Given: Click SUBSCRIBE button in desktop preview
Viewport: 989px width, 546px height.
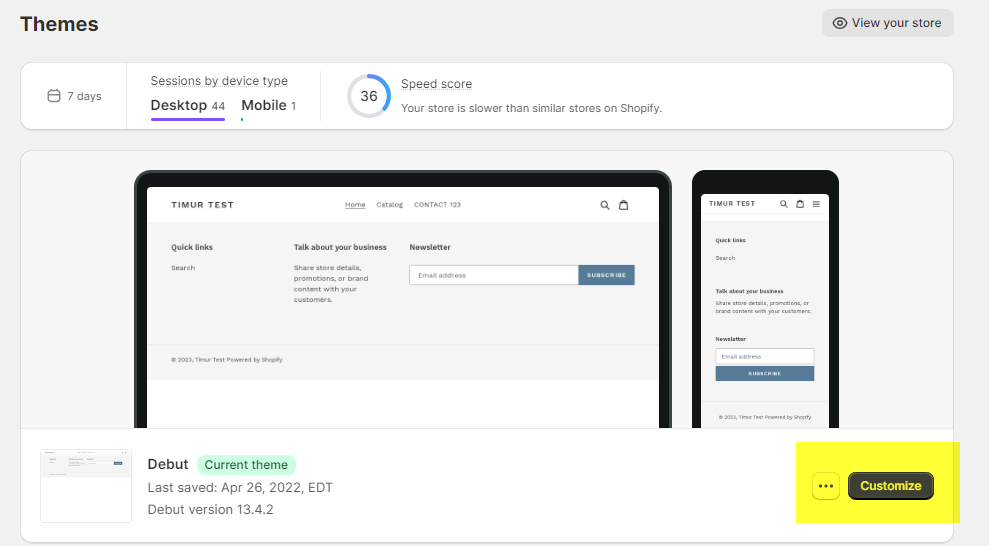Looking at the screenshot, I should pyautogui.click(x=606, y=275).
